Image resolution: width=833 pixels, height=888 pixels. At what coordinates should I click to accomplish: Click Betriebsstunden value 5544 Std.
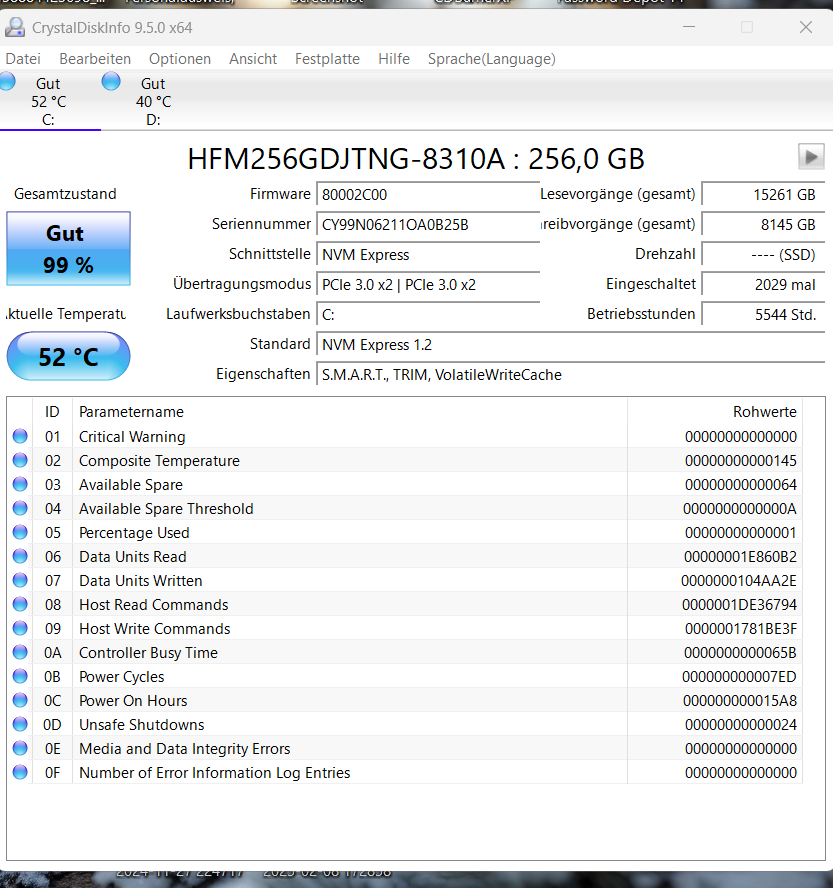click(763, 314)
